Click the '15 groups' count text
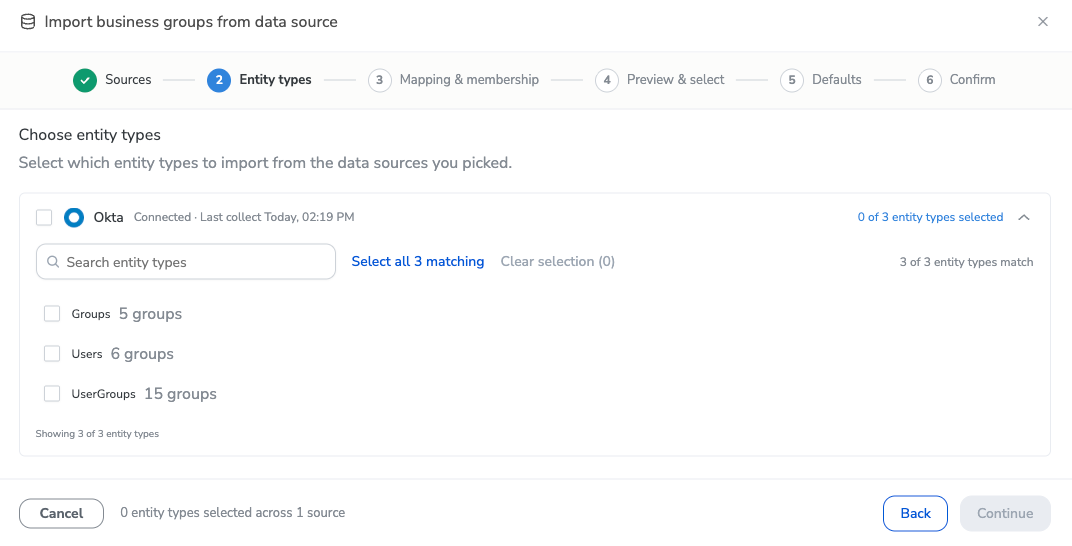 [x=180, y=394]
